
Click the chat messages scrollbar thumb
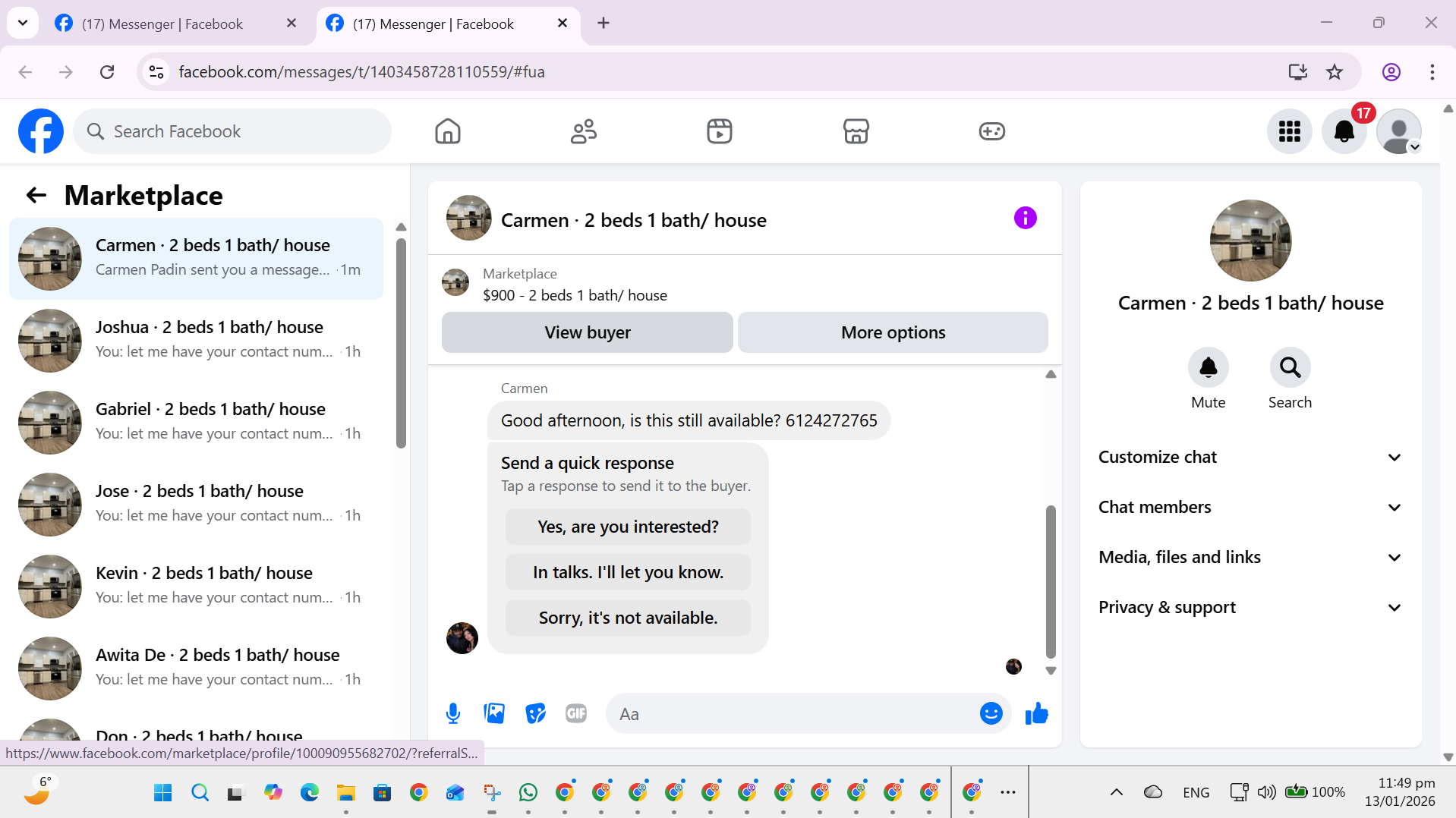(x=1051, y=581)
